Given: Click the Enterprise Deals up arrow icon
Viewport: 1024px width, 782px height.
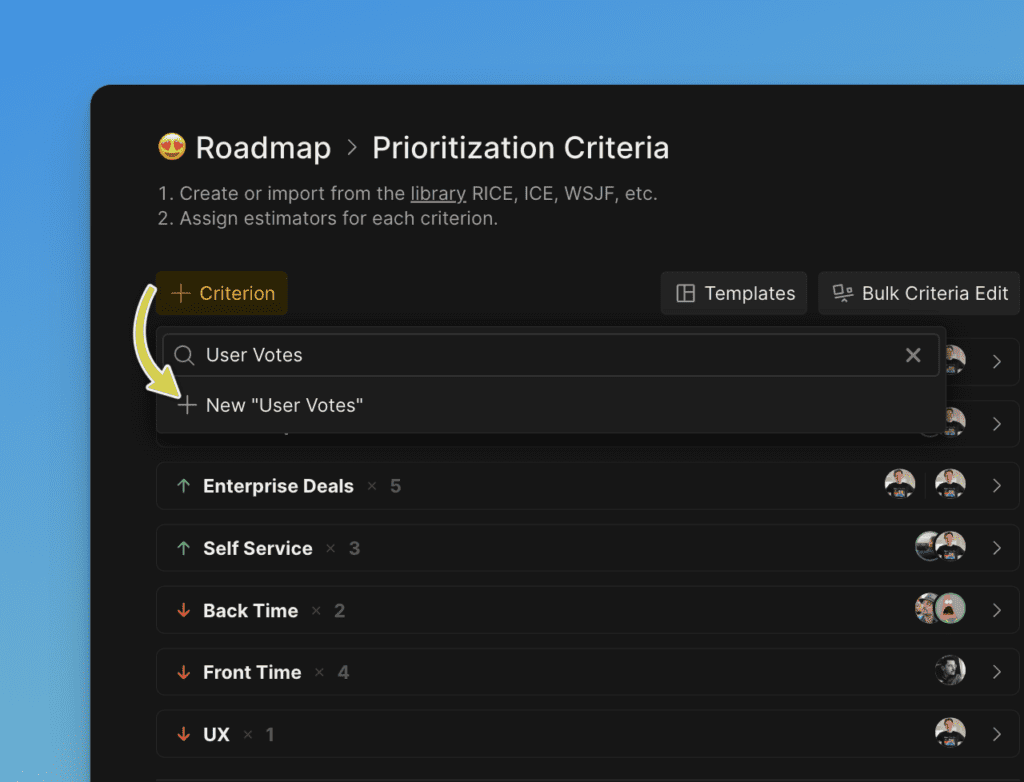Looking at the screenshot, I should [x=183, y=486].
